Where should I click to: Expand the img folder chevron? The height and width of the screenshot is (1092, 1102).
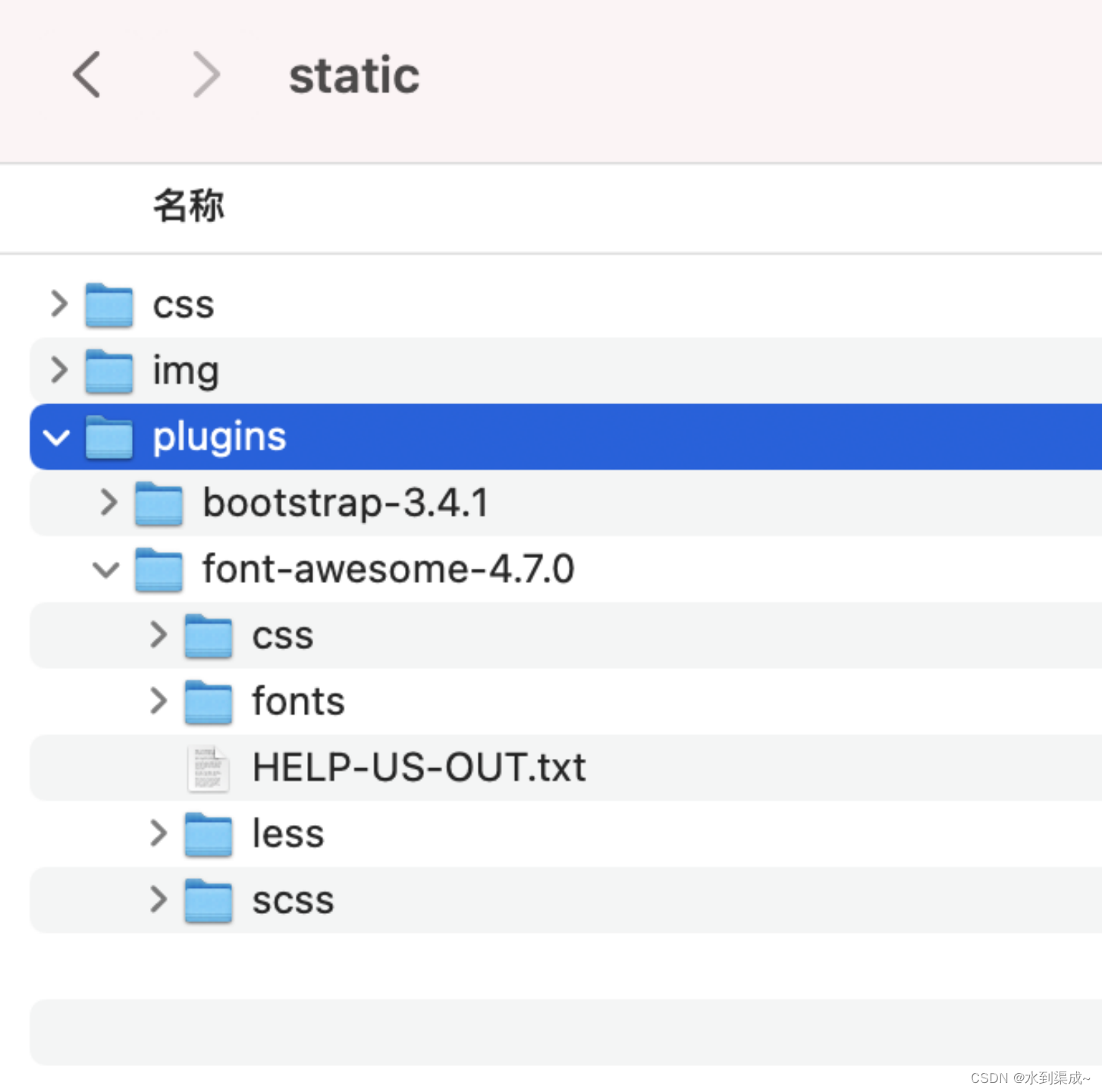tap(59, 369)
